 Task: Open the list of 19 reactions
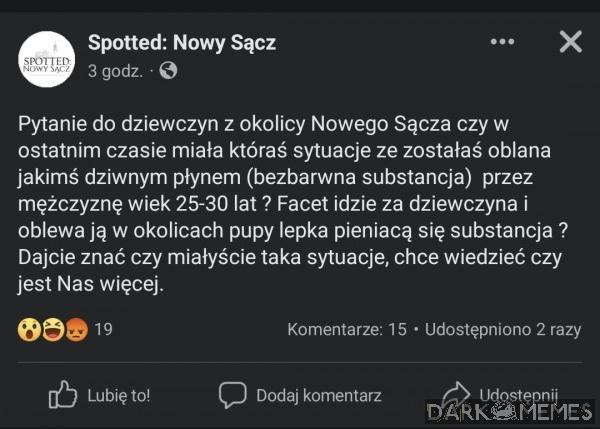pyautogui.click(x=103, y=329)
